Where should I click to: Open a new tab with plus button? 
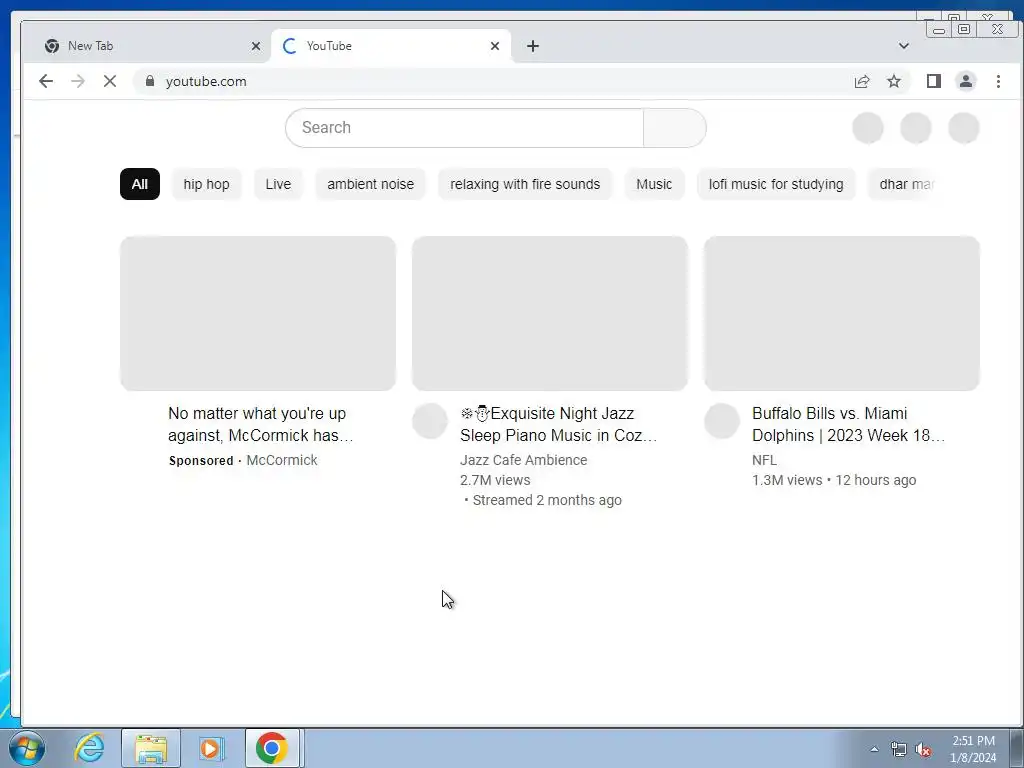(x=533, y=46)
